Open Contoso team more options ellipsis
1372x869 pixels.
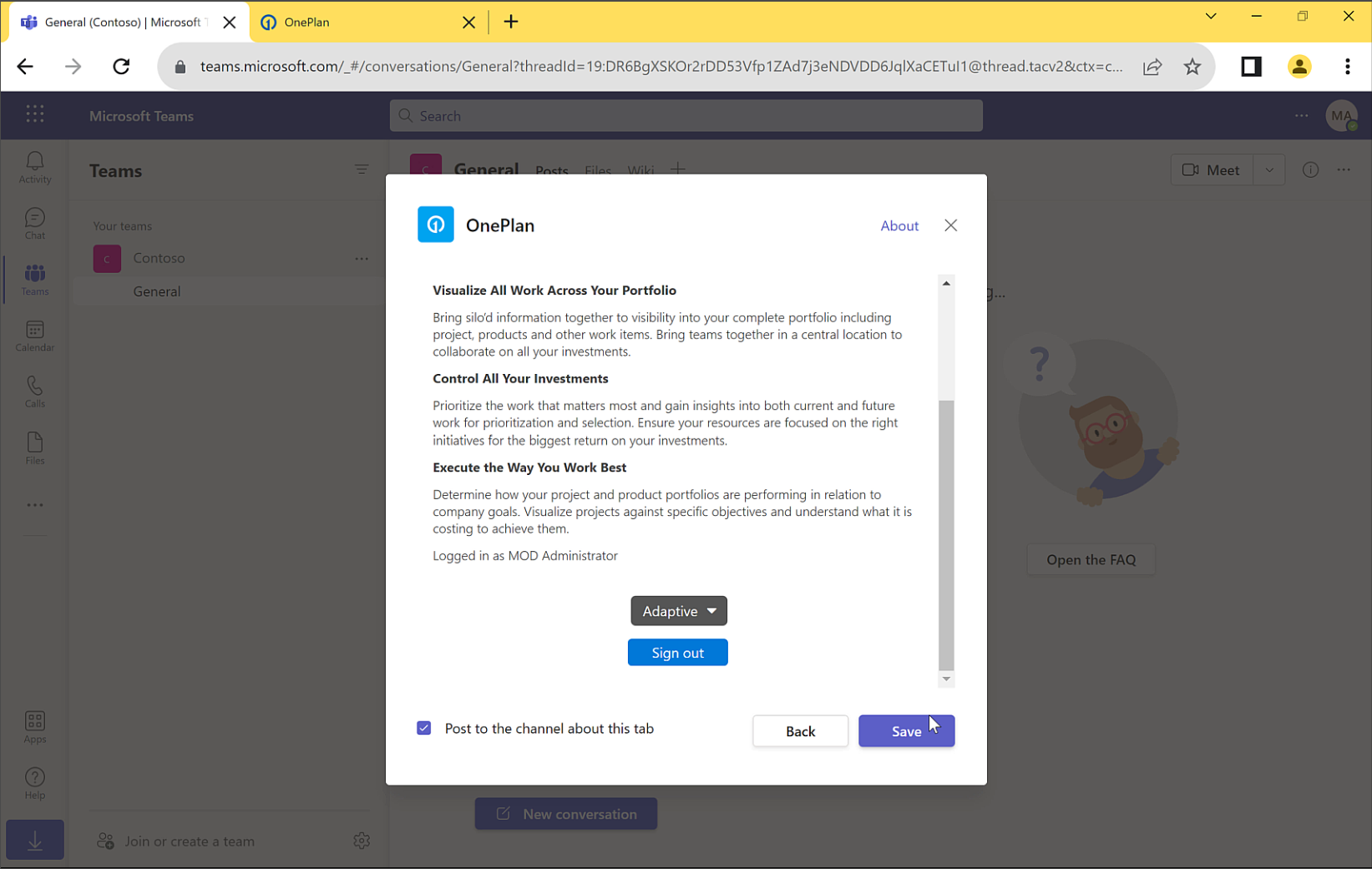[362, 259]
